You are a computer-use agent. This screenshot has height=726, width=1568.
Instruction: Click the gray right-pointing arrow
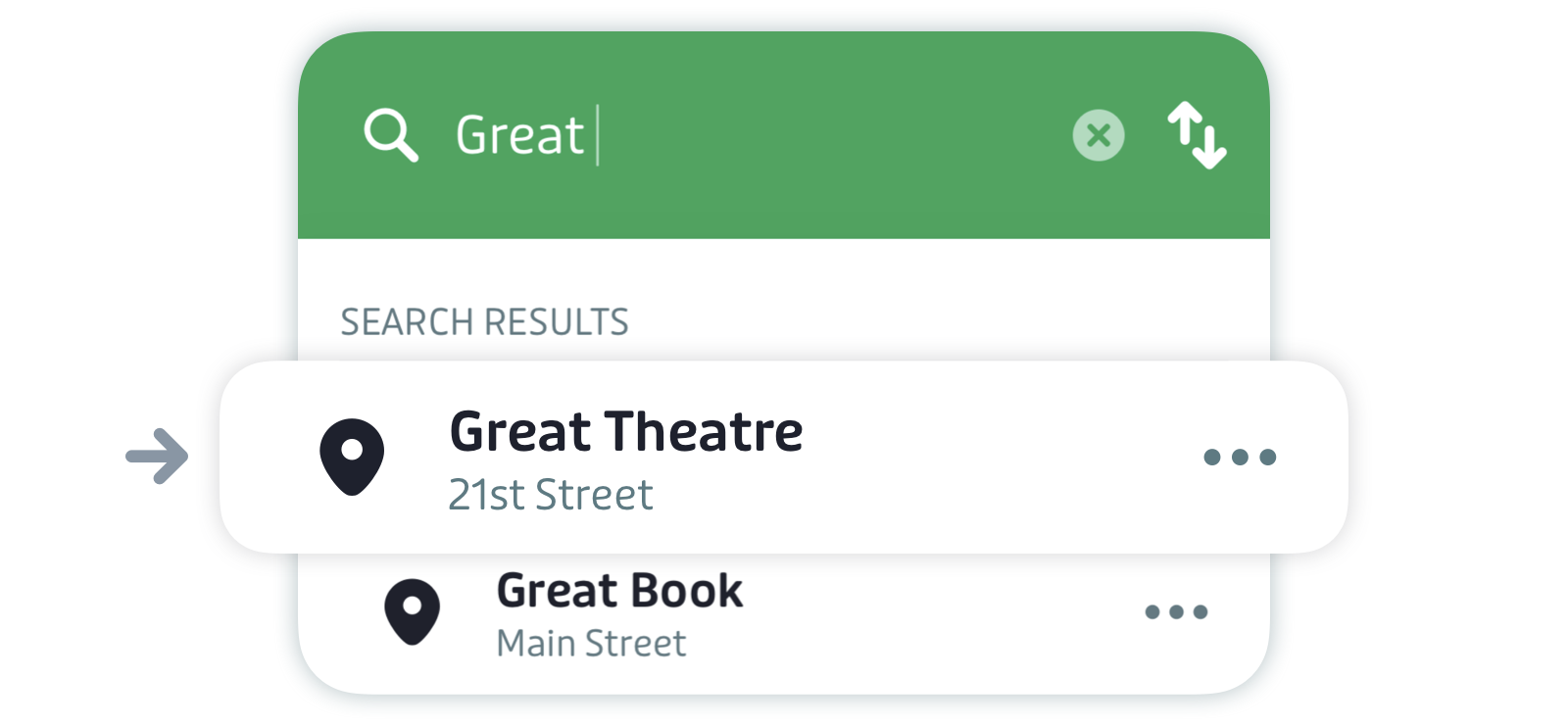(157, 457)
